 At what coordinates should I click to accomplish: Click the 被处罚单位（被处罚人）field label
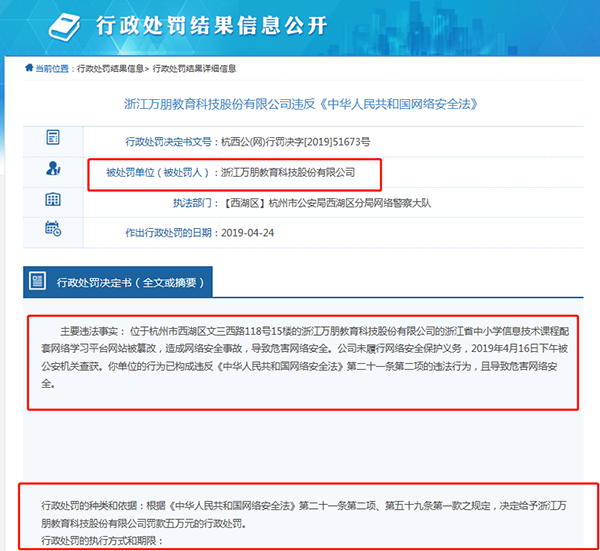click(160, 172)
